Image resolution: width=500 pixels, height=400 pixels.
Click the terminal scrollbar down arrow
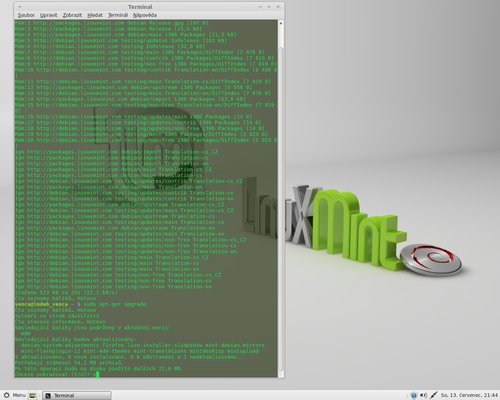[281, 374]
